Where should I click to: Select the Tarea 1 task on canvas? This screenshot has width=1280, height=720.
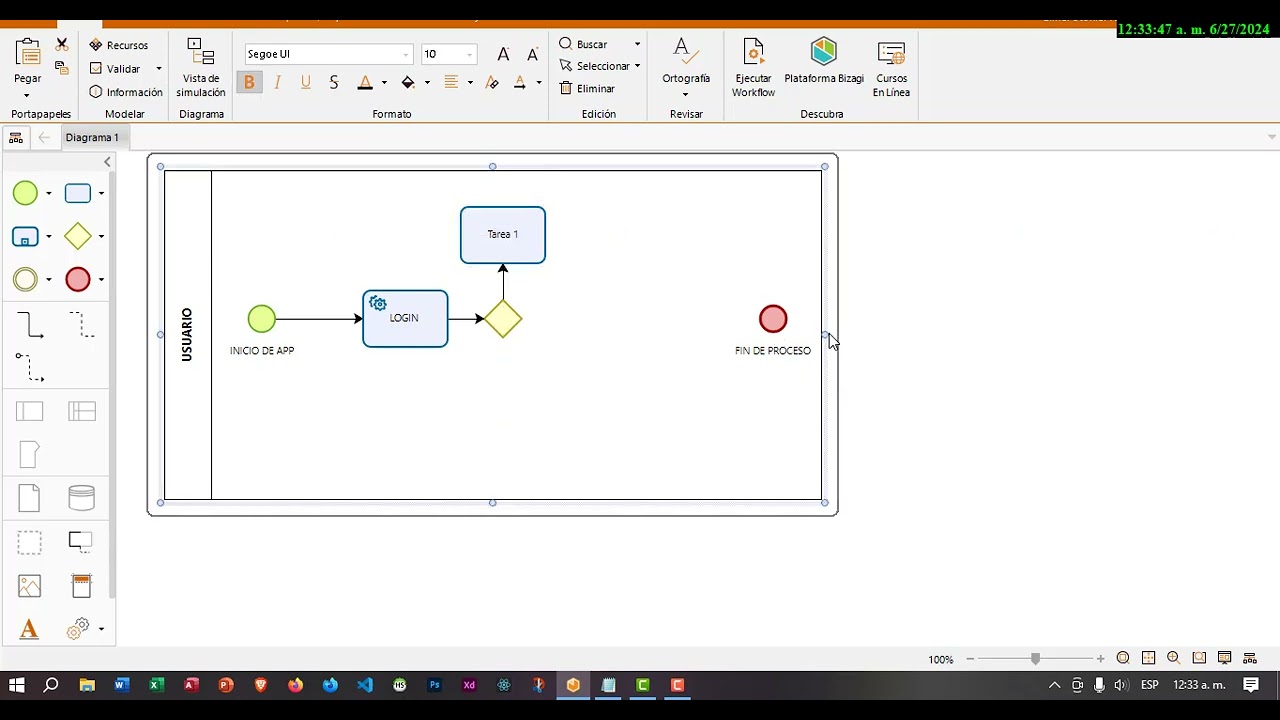[503, 235]
